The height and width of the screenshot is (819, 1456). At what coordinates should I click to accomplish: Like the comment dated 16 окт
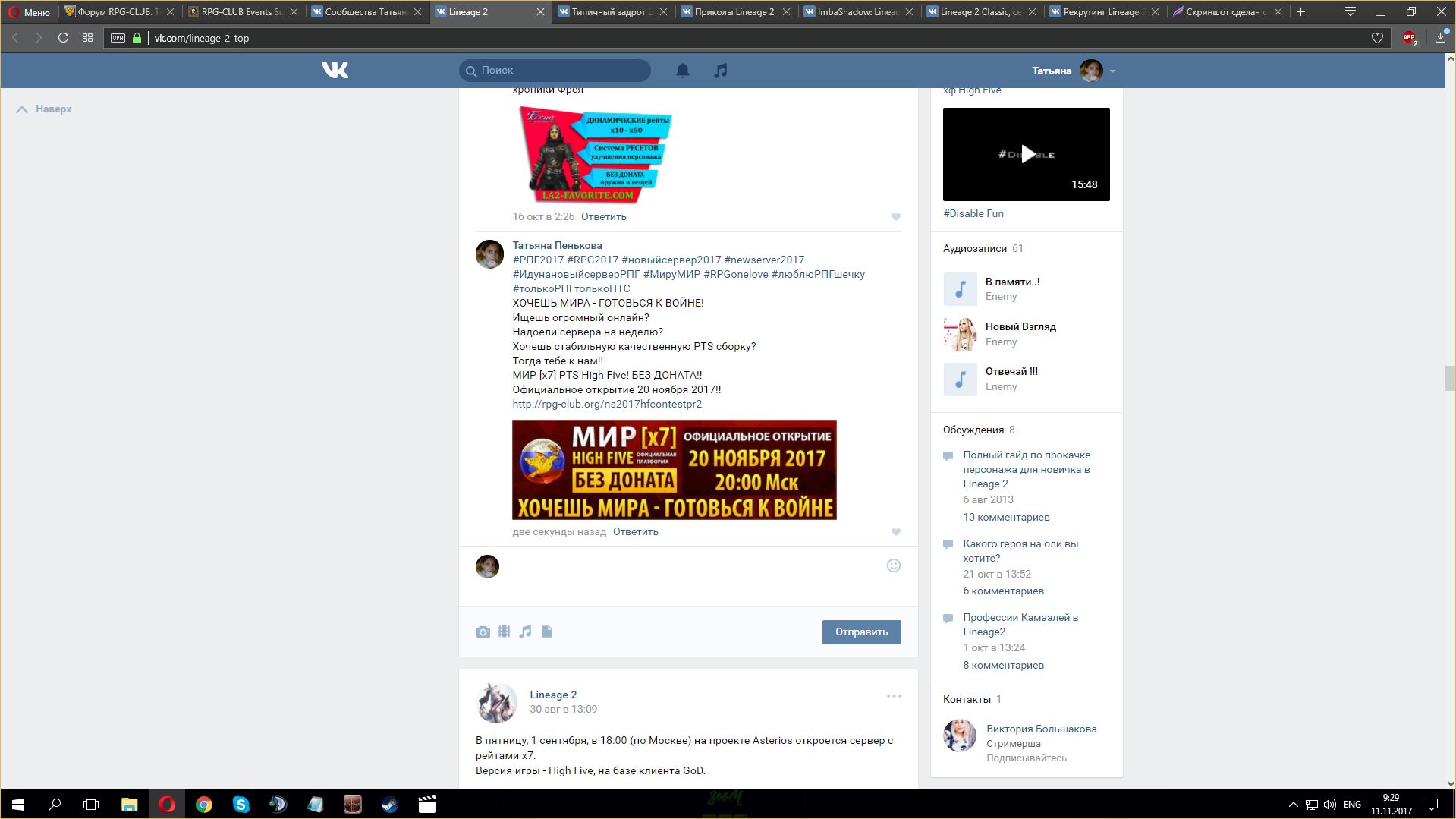[x=896, y=217]
